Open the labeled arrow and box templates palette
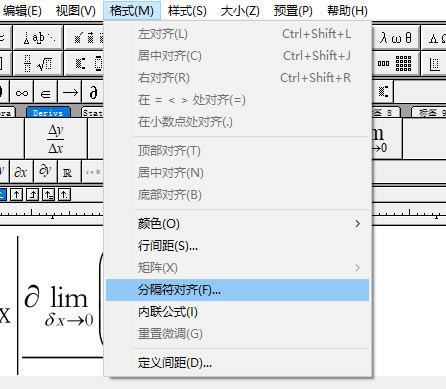The height and width of the screenshot is (389, 446). click(84, 63)
